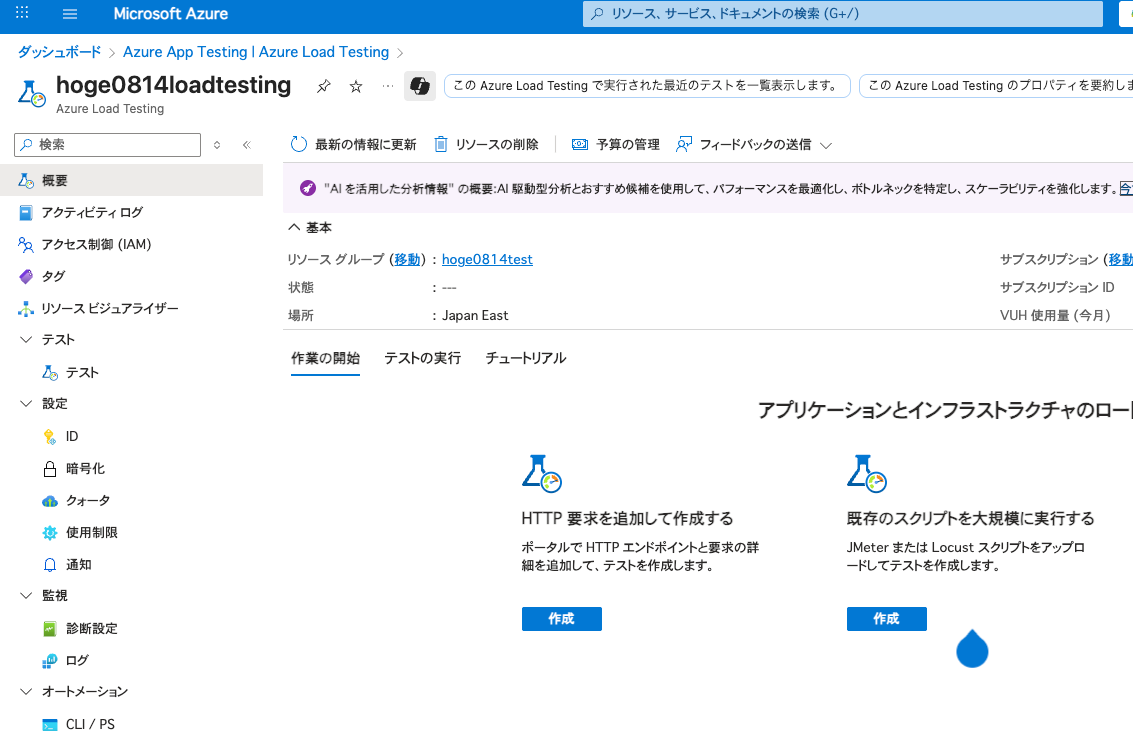
Task: Click 作成 under HTTP 要求を追加して作成する
Action: click(x=561, y=619)
